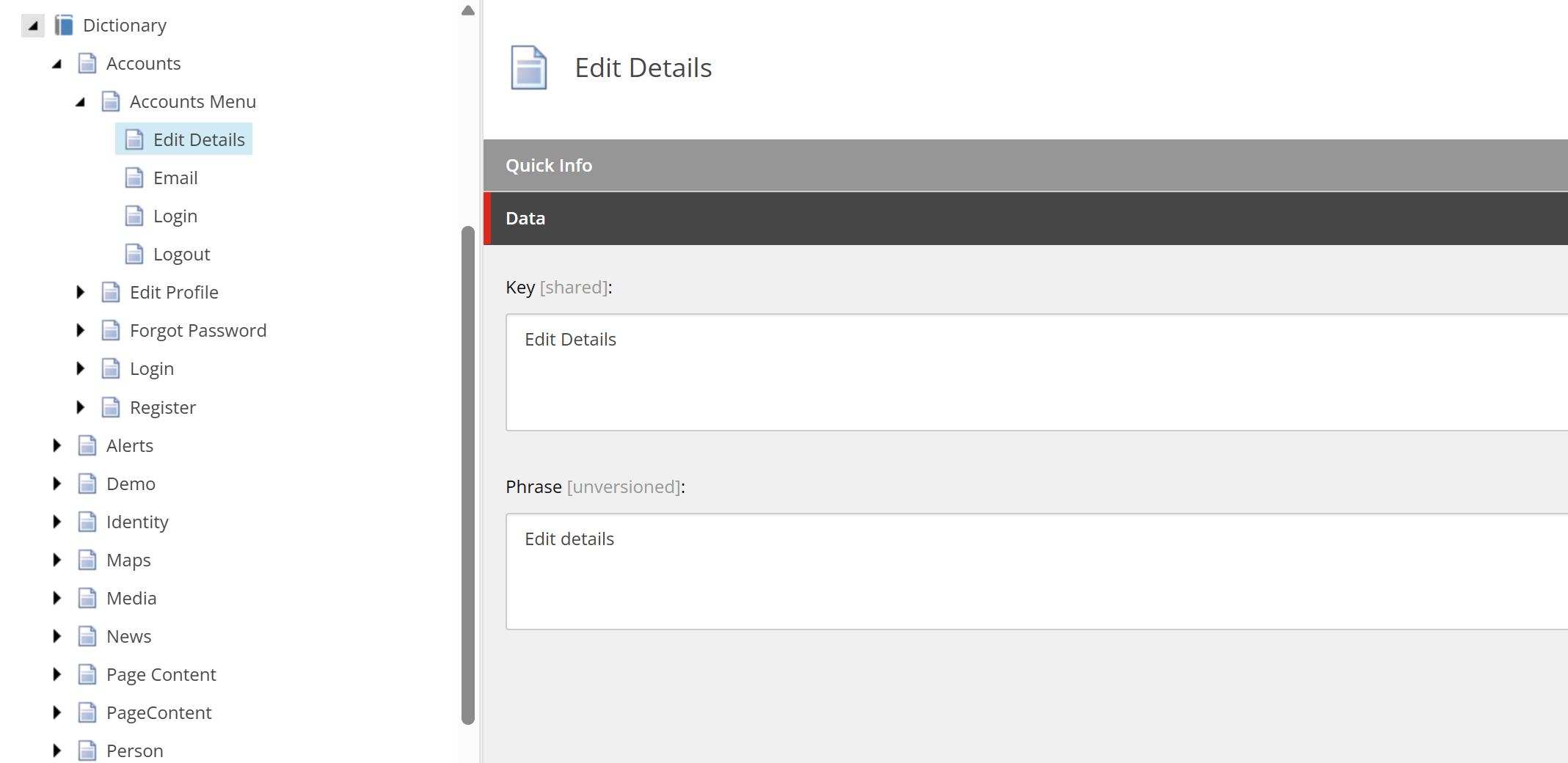
Task: Click the large Edit Details header icon
Action: tap(528, 67)
